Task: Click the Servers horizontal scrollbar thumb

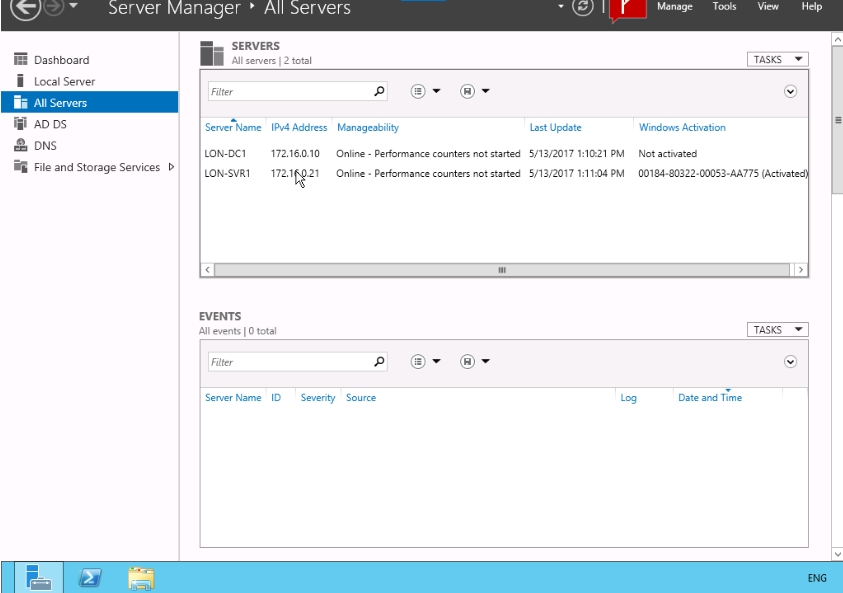Action: pos(502,270)
